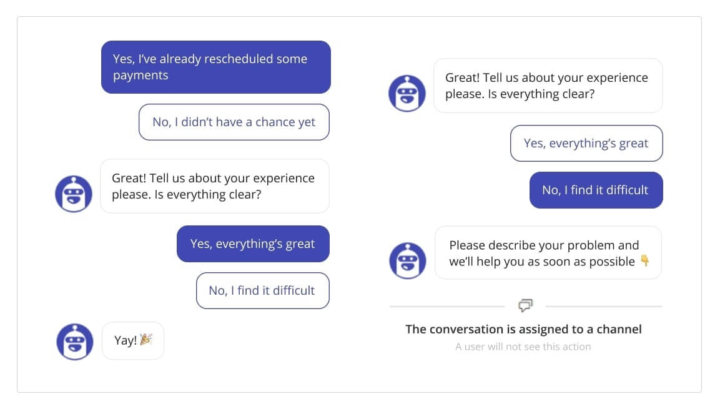Select the filled blue 'No, I find it difficult'
The height and width of the screenshot is (409, 720).
click(x=595, y=190)
